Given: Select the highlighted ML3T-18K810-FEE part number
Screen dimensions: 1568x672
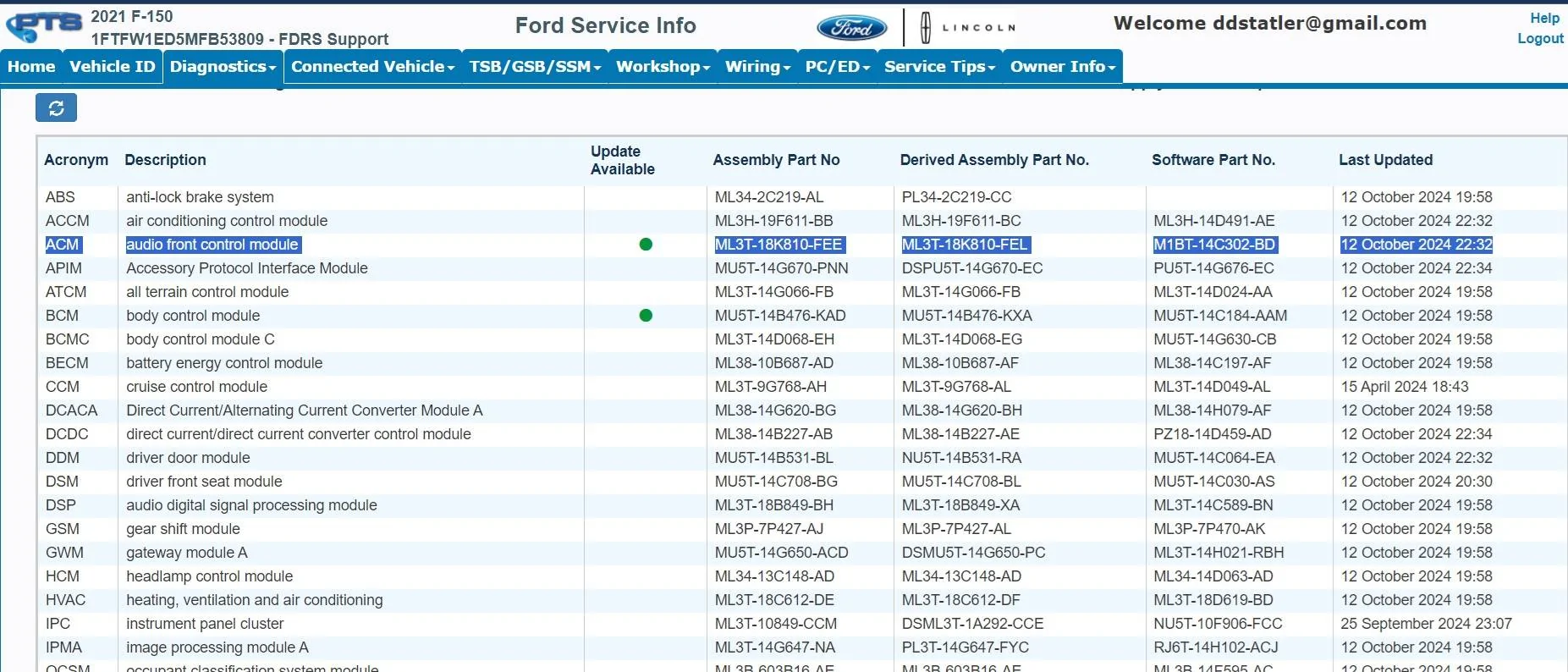Looking at the screenshot, I should (x=778, y=245).
